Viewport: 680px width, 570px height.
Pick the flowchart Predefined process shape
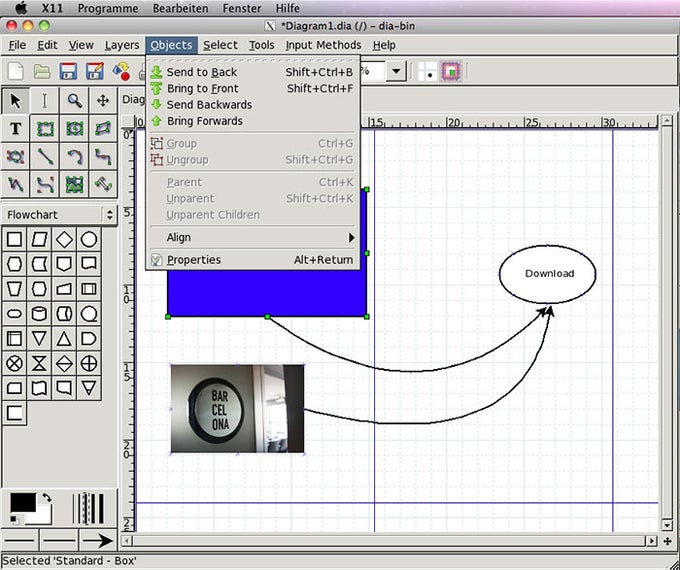tap(89, 289)
